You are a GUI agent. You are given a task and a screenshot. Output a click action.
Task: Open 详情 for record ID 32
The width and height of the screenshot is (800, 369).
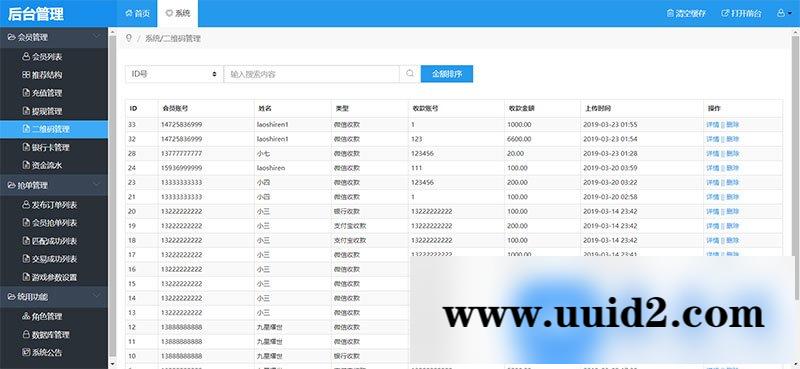[x=712, y=139]
